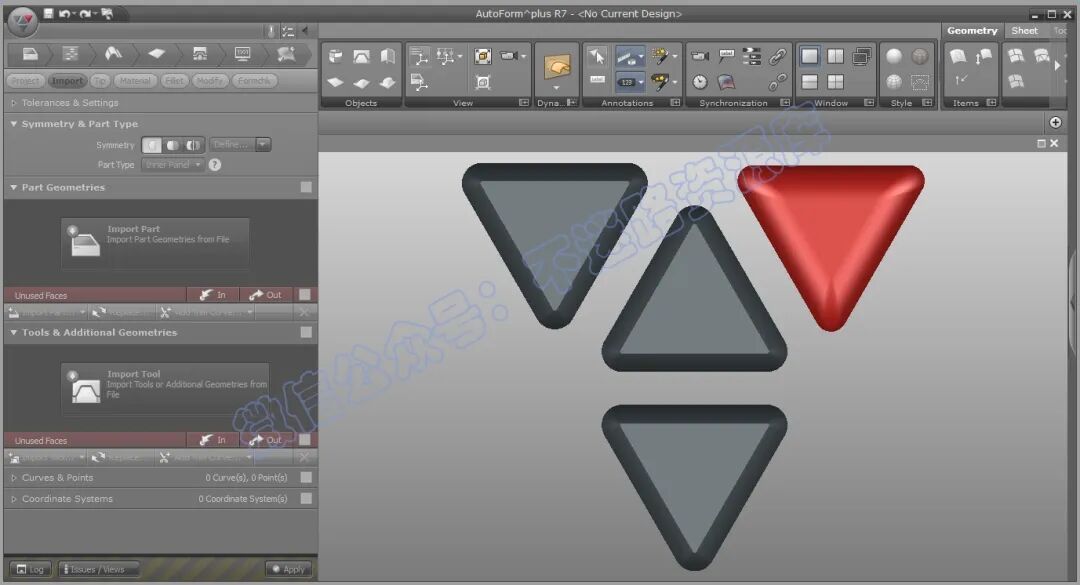1080x585 pixels.
Task: Select the Import stage tab
Action: 68,81
